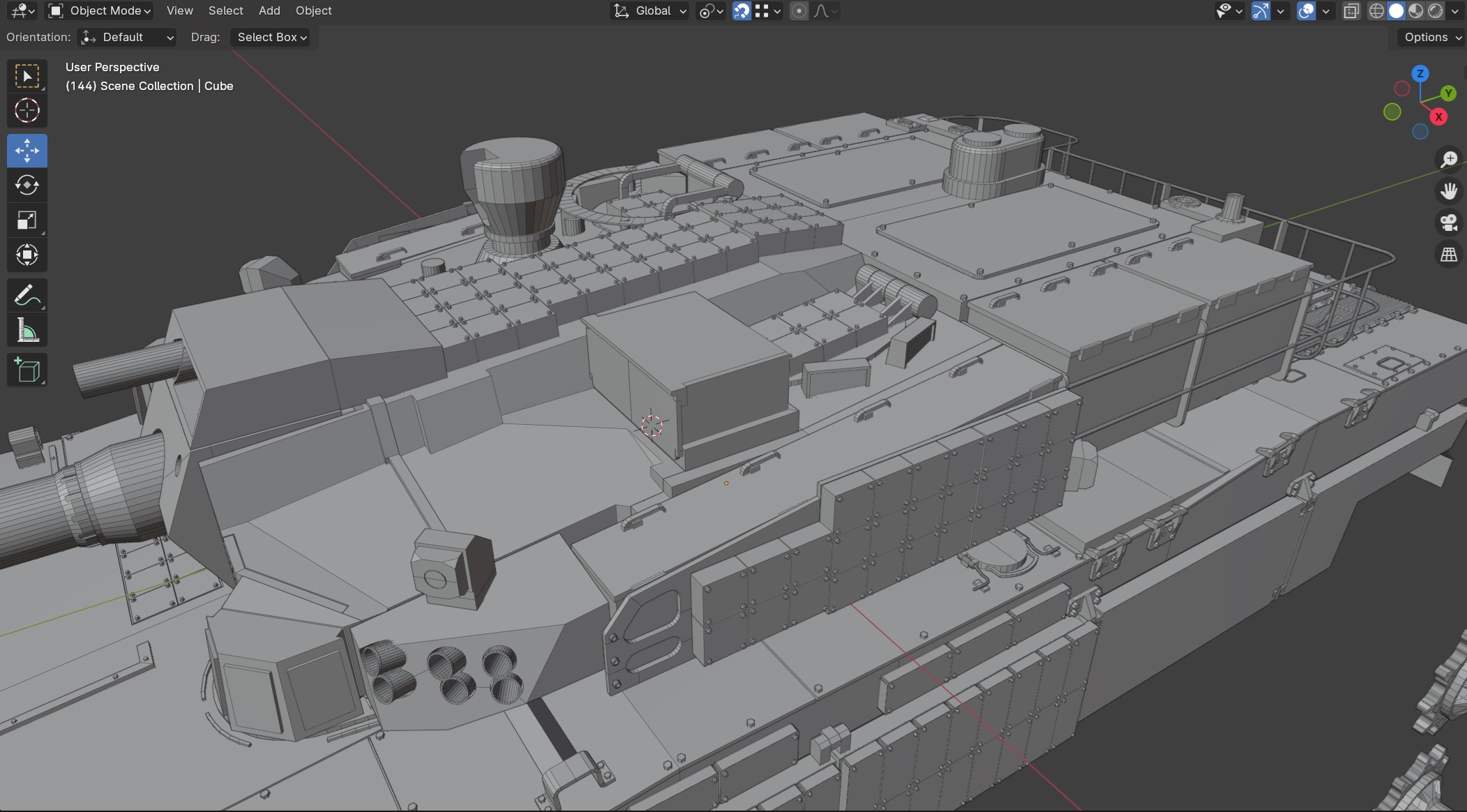Switch to wireframe shading
Screen dimensions: 1467x812
pyautogui.click(x=1376, y=10)
